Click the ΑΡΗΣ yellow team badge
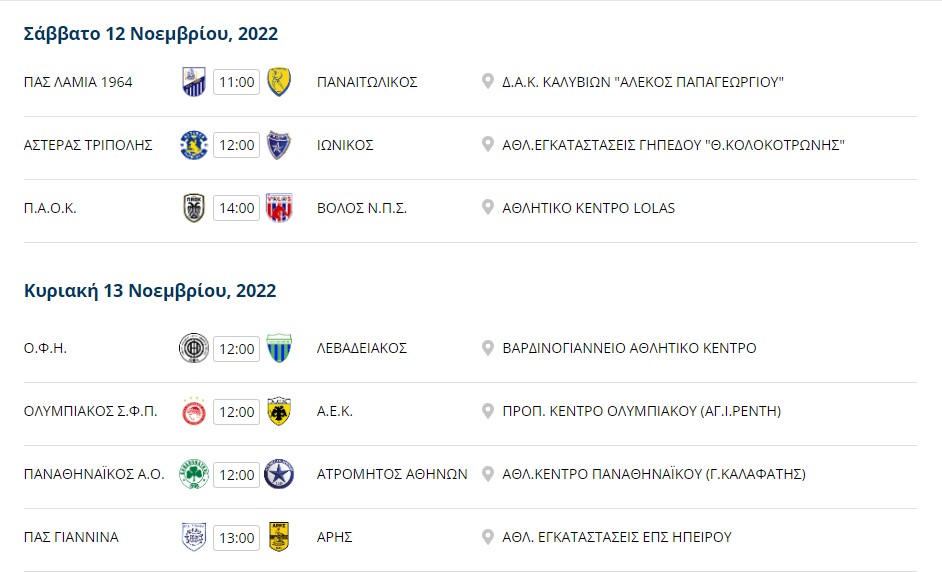The image size is (942, 572). [279, 537]
